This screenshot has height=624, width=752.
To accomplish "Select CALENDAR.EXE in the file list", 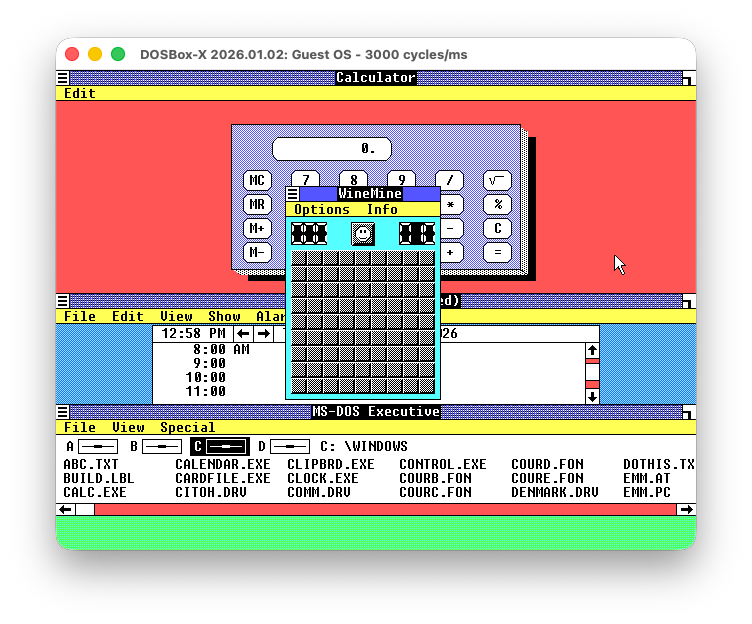I will tap(222, 464).
